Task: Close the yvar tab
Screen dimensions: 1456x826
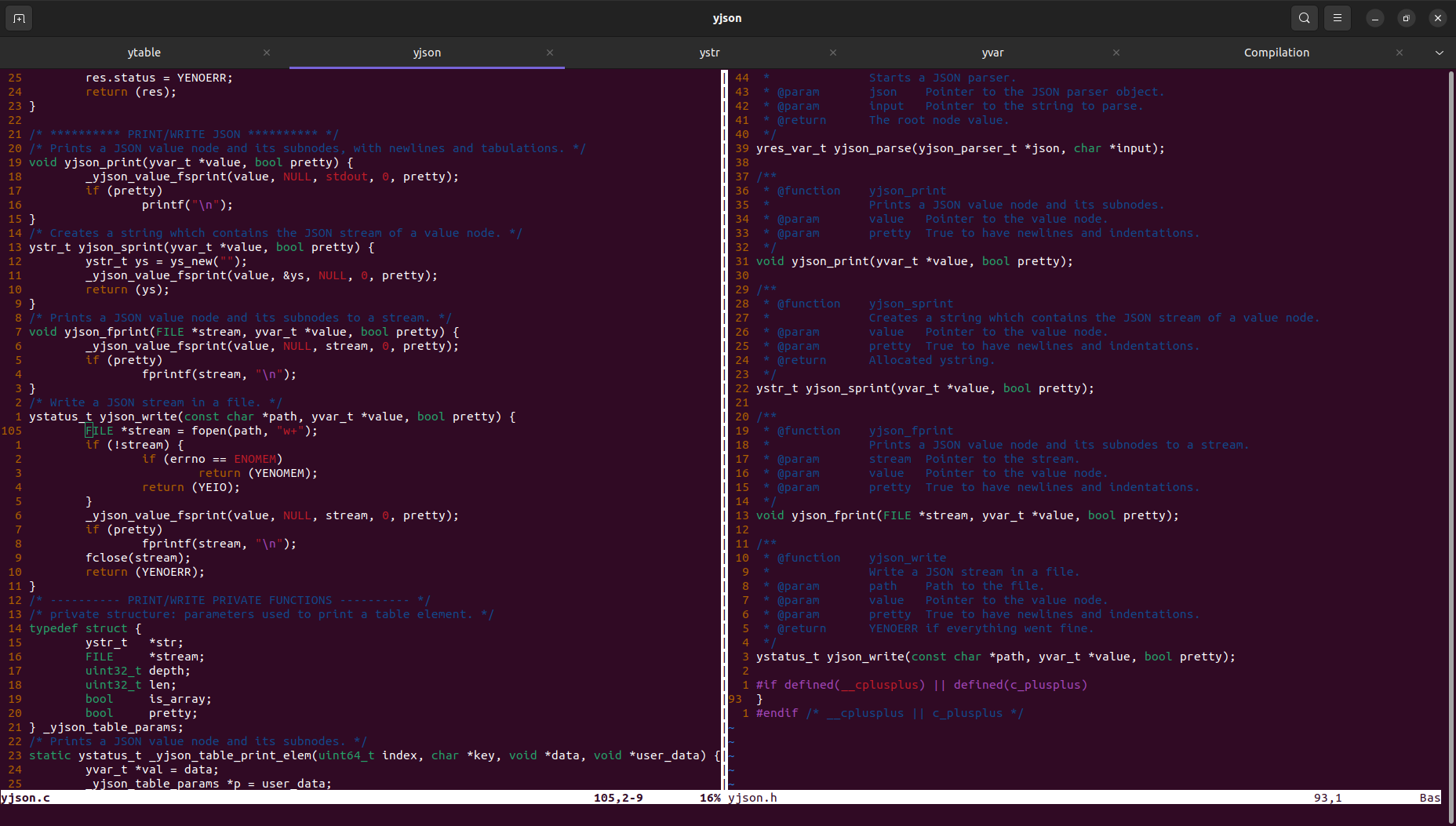Action: pyautogui.click(x=1116, y=53)
